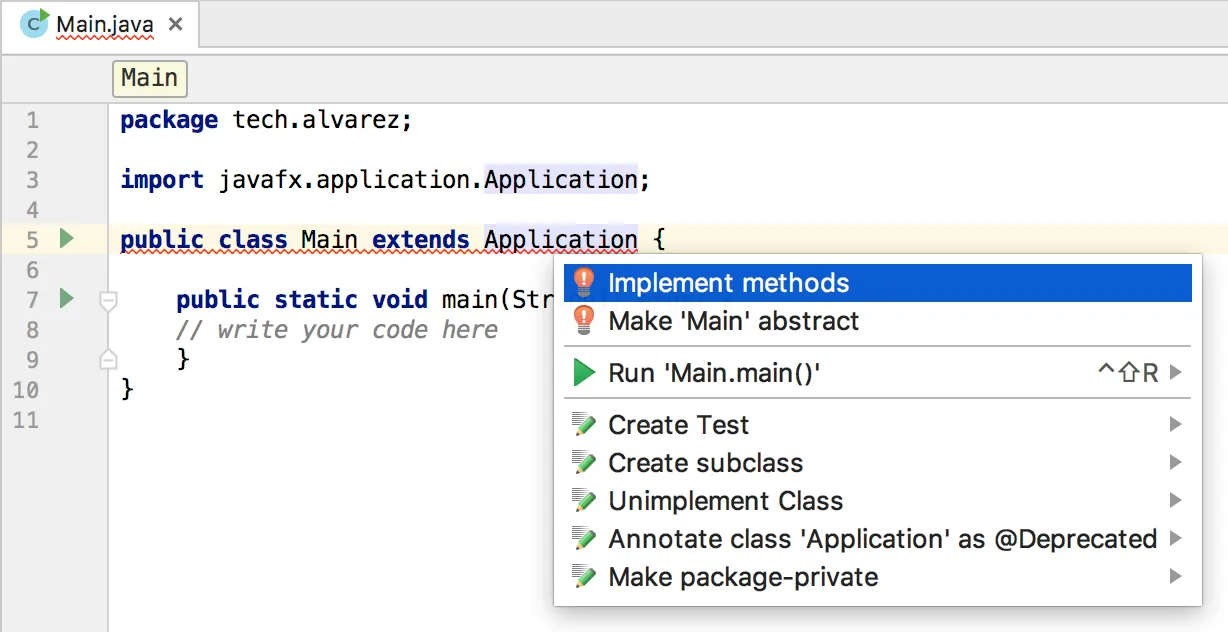Click the ^⇧R shortcut hint in the popup
The image size is (1228, 632).
pyautogui.click(x=1128, y=373)
